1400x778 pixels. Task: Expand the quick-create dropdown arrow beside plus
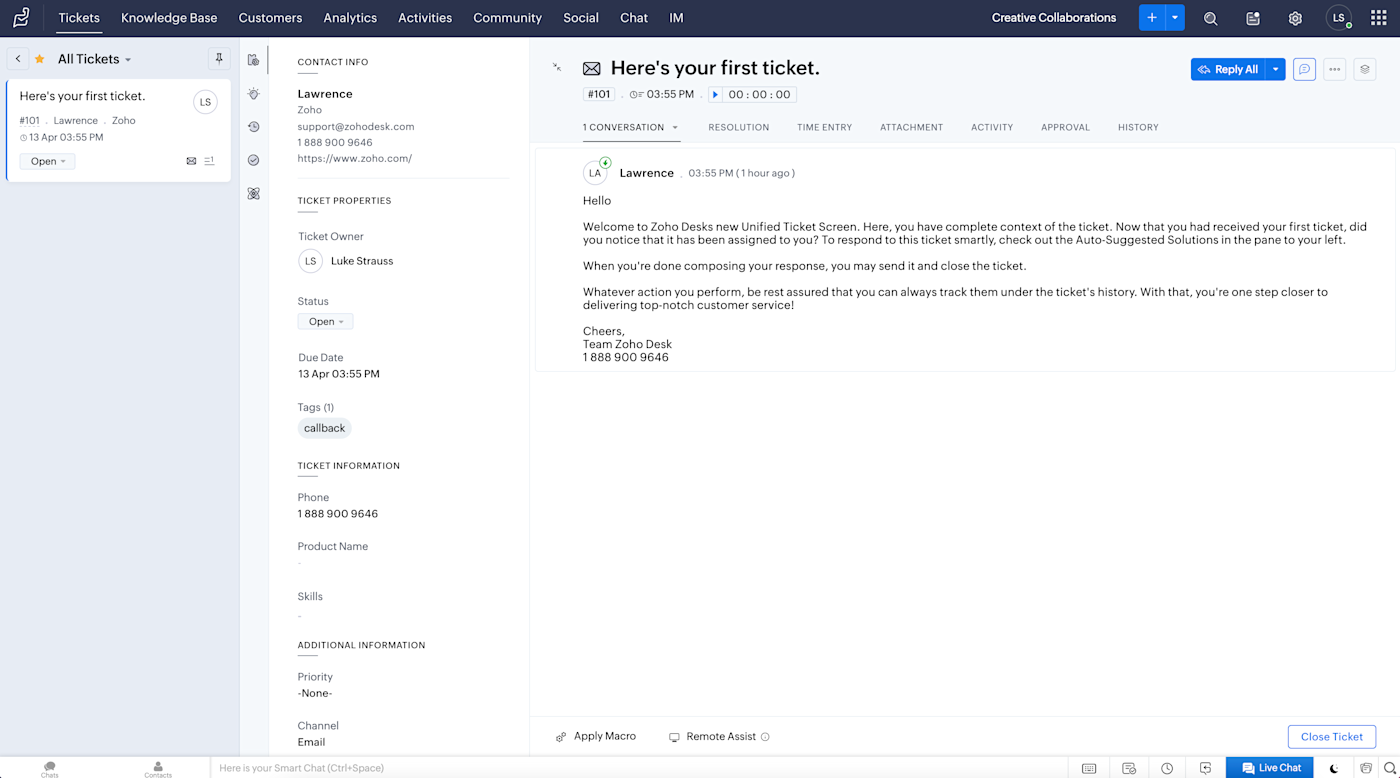(x=1176, y=18)
